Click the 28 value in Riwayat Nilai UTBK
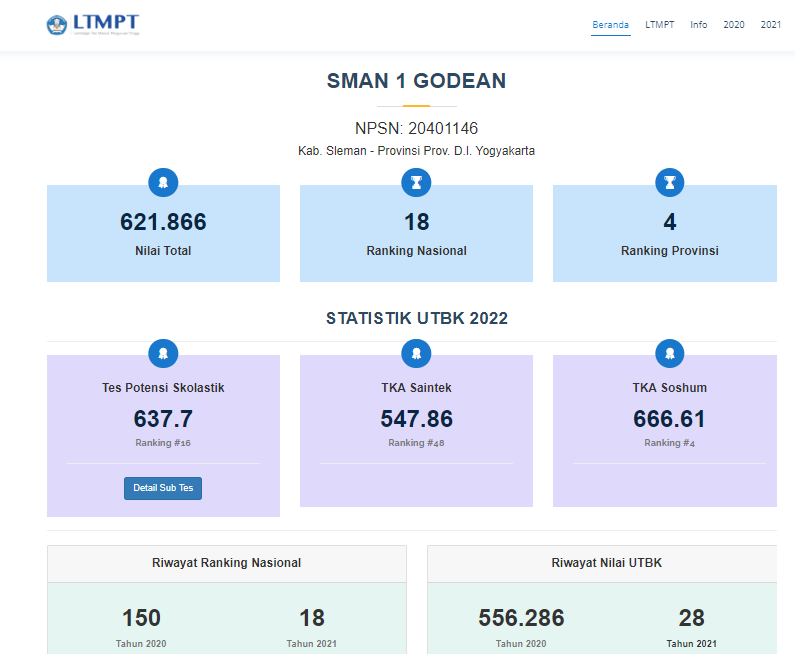Screen dimensions: 795x654 click(x=692, y=618)
